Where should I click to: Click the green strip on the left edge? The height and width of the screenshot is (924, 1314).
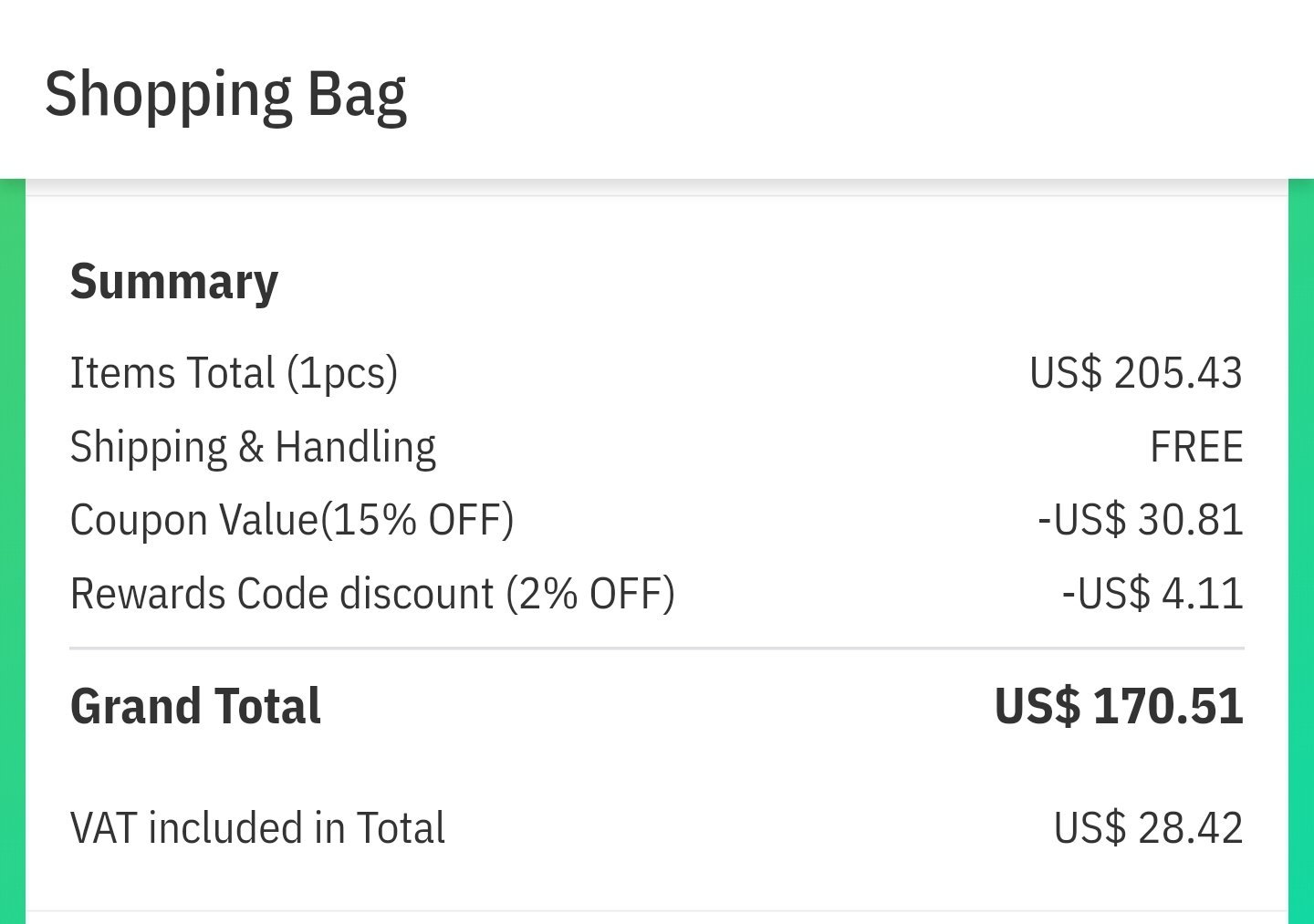pos(12,547)
